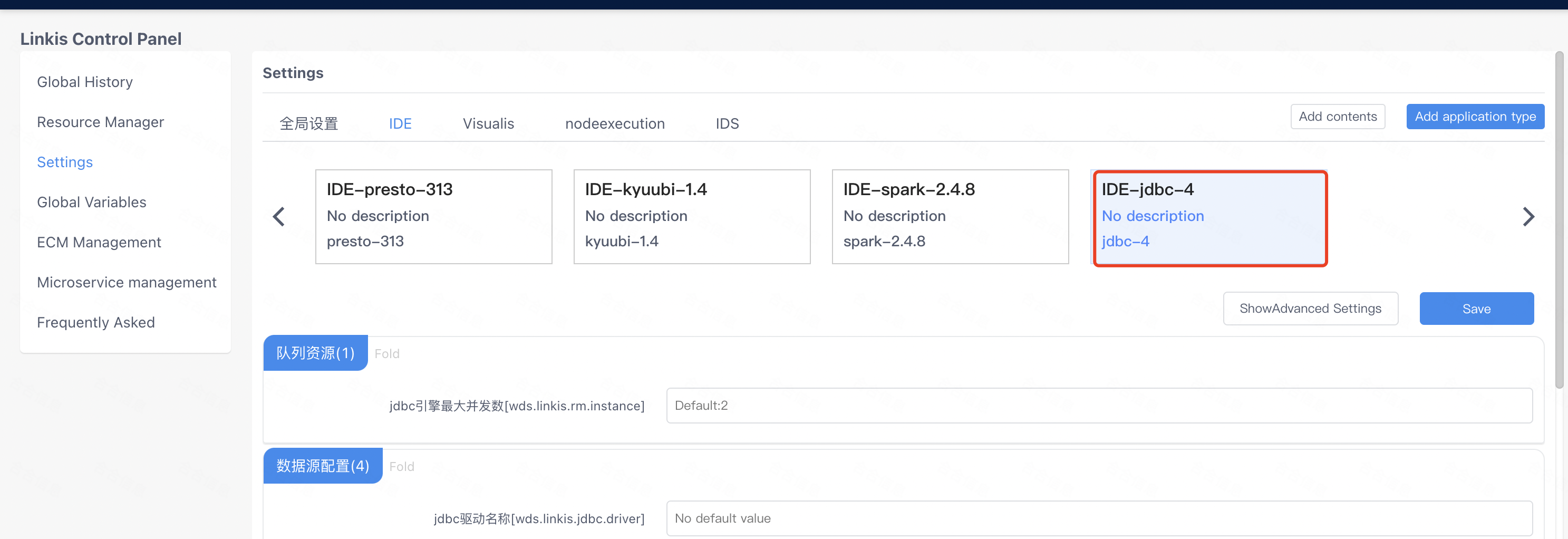
Task: Go to Resource Manager
Action: (100, 122)
